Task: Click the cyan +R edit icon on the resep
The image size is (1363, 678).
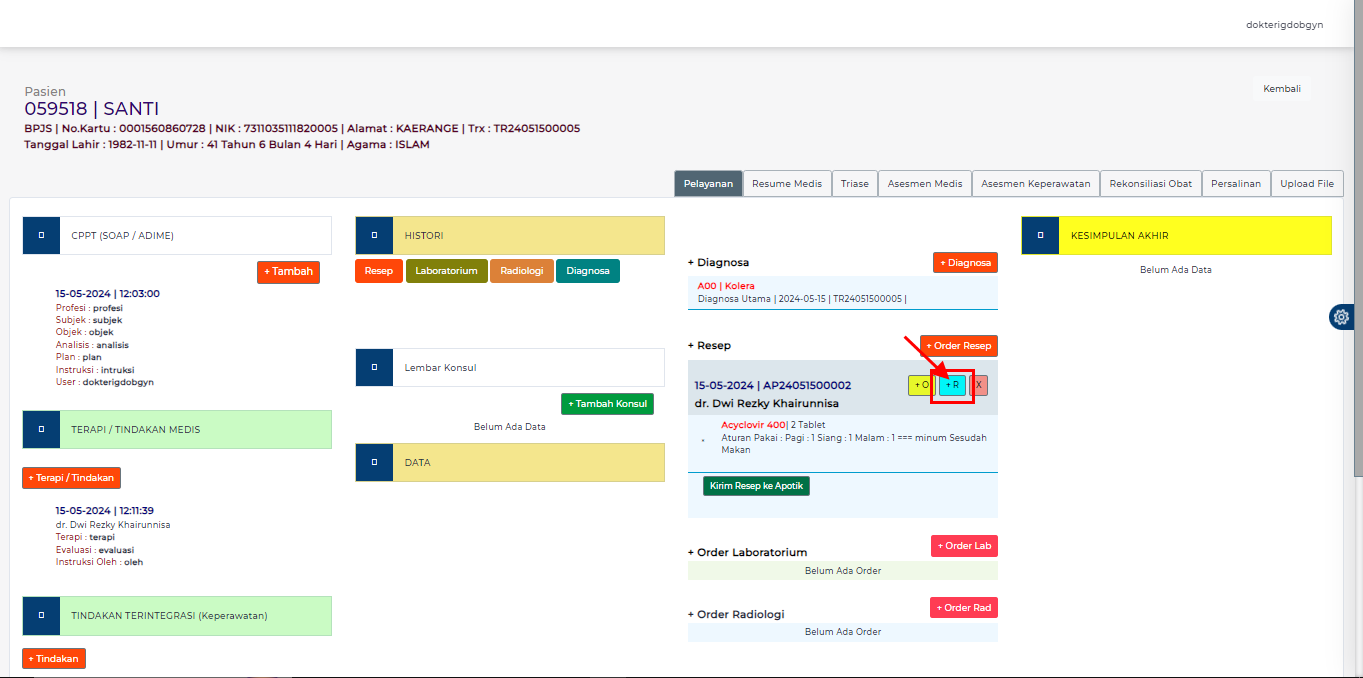Action: [953, 385]
